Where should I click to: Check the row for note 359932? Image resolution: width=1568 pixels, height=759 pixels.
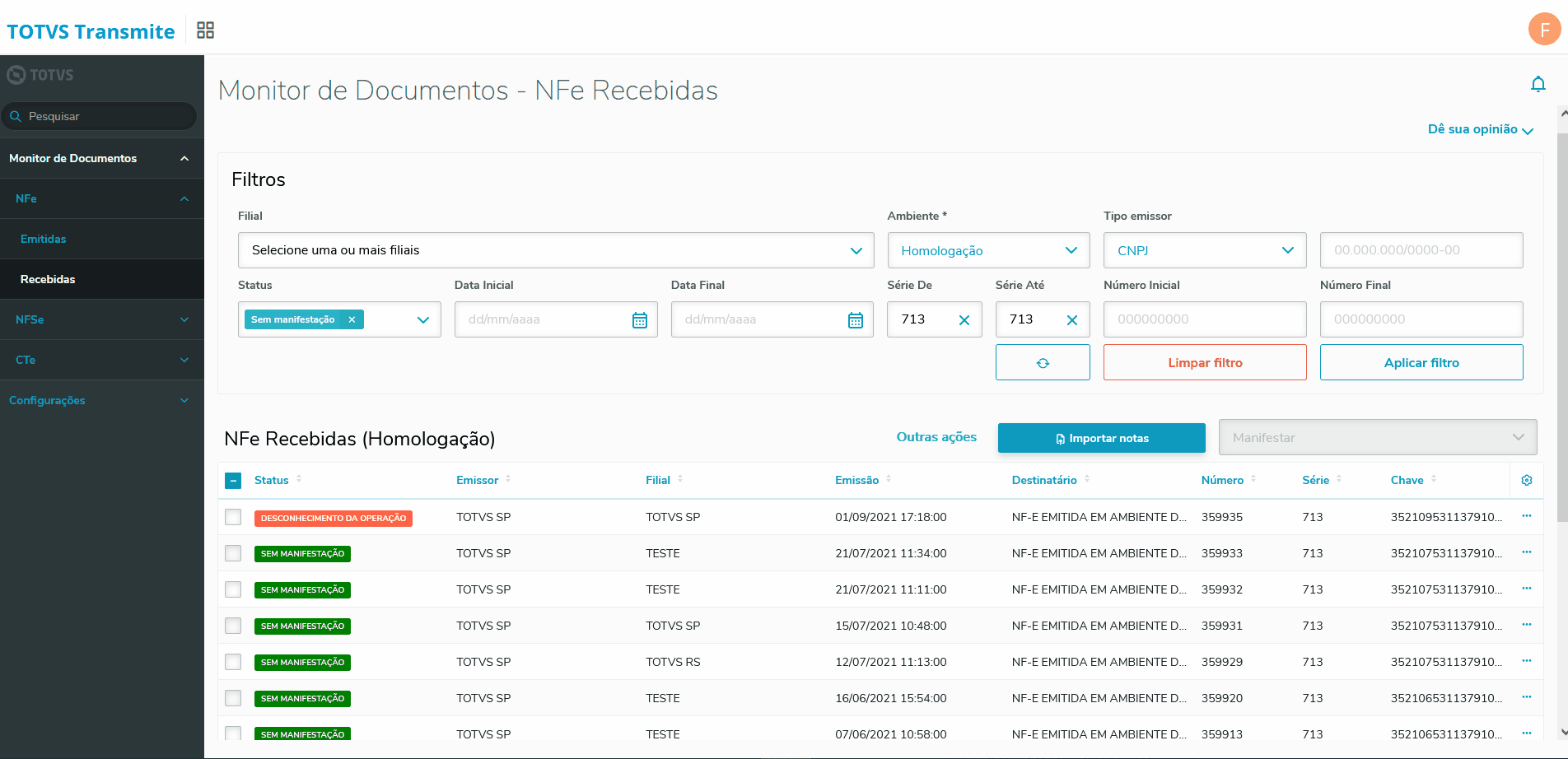point(233,589)
